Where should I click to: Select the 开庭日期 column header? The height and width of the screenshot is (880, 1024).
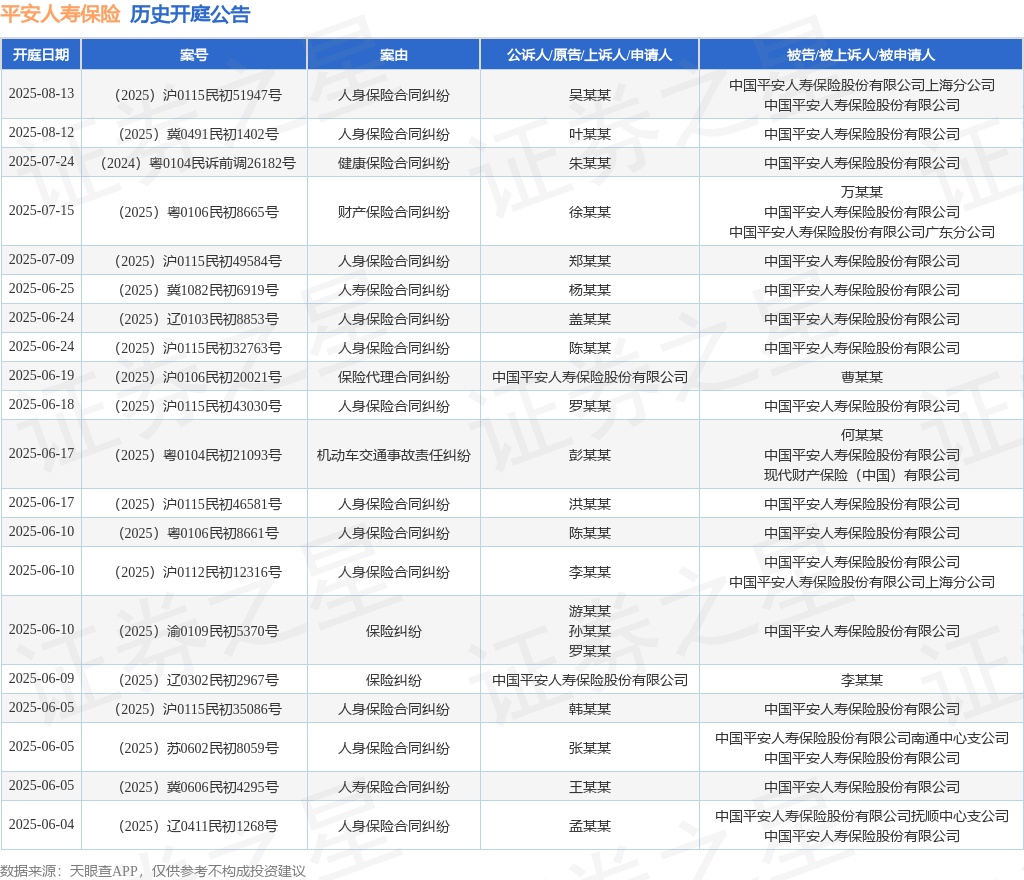point(41,55)
